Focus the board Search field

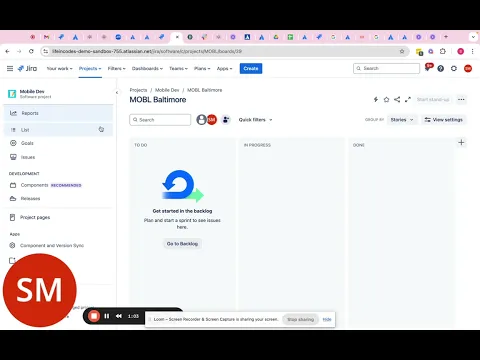pyautogui.click(x=160, y=120)
